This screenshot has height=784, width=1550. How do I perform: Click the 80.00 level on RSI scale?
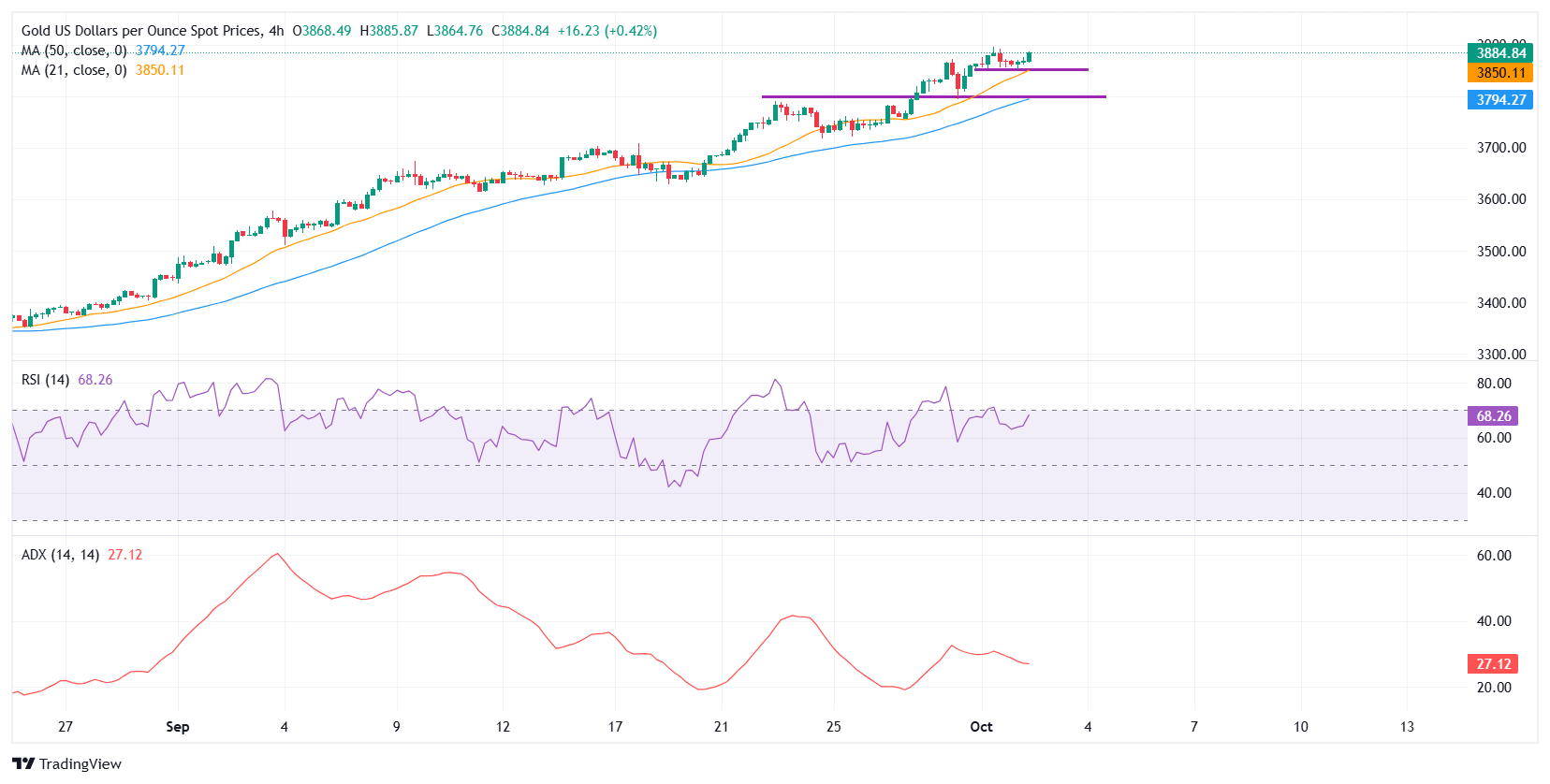pos(1494,384)
